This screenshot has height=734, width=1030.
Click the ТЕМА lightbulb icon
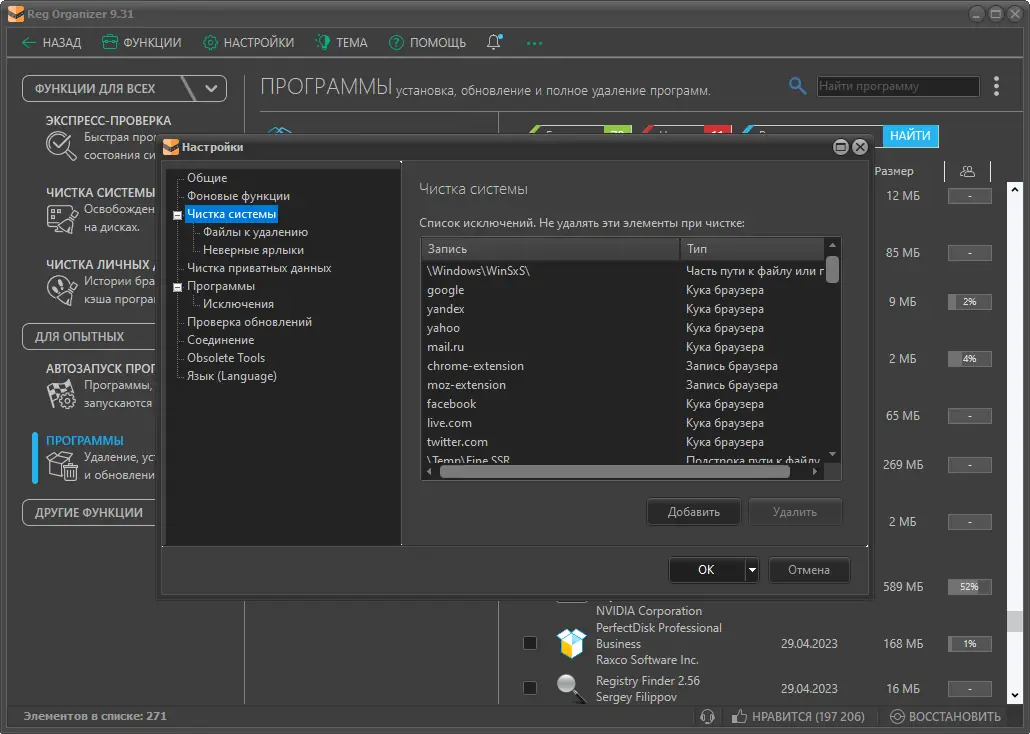click(323, 43)
